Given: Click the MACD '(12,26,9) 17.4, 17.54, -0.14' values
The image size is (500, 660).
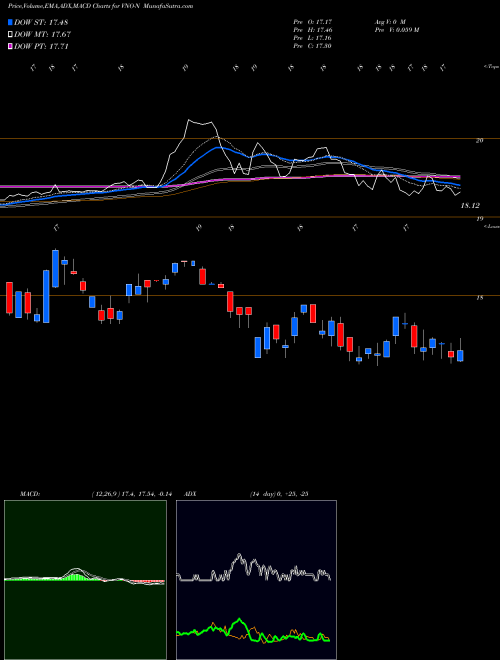Looking at the screenshot, I should pyautogui.click(x=132, y=494).
